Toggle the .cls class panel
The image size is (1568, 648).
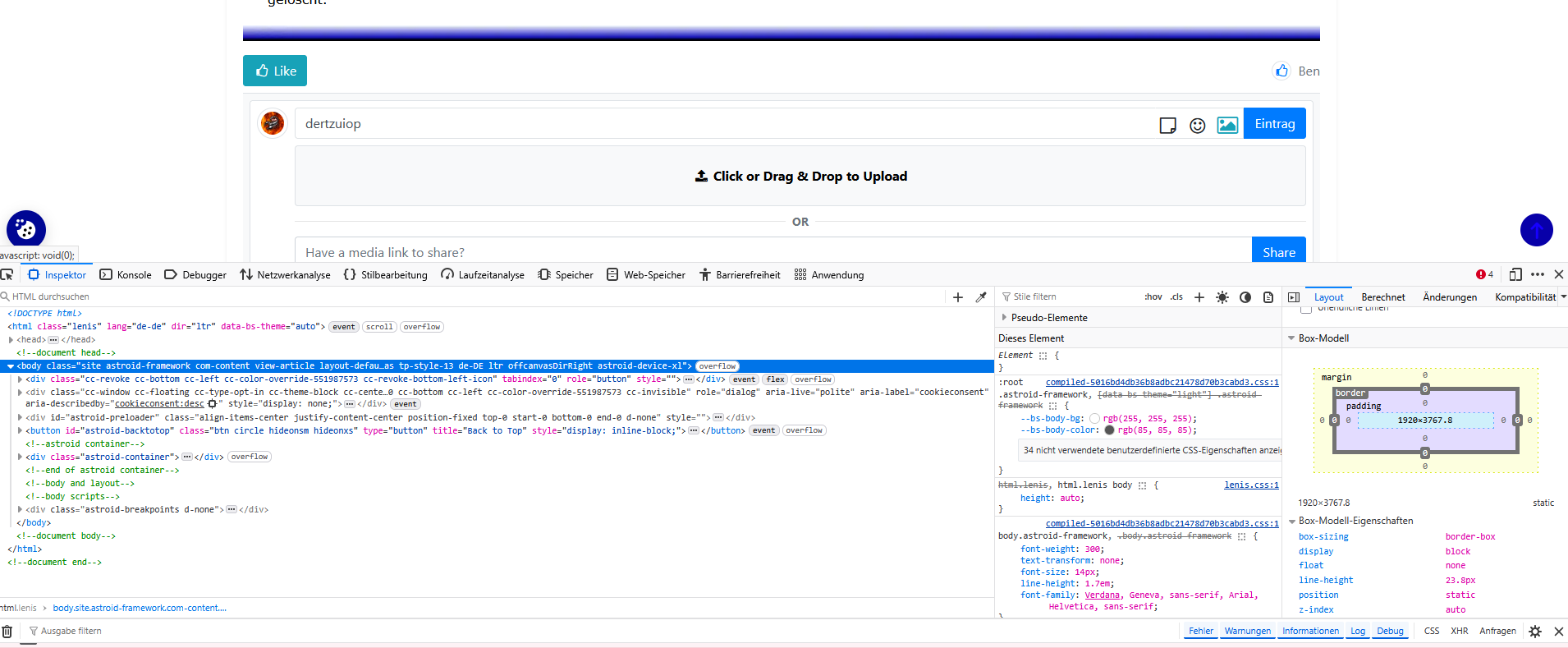point(1176,297)
